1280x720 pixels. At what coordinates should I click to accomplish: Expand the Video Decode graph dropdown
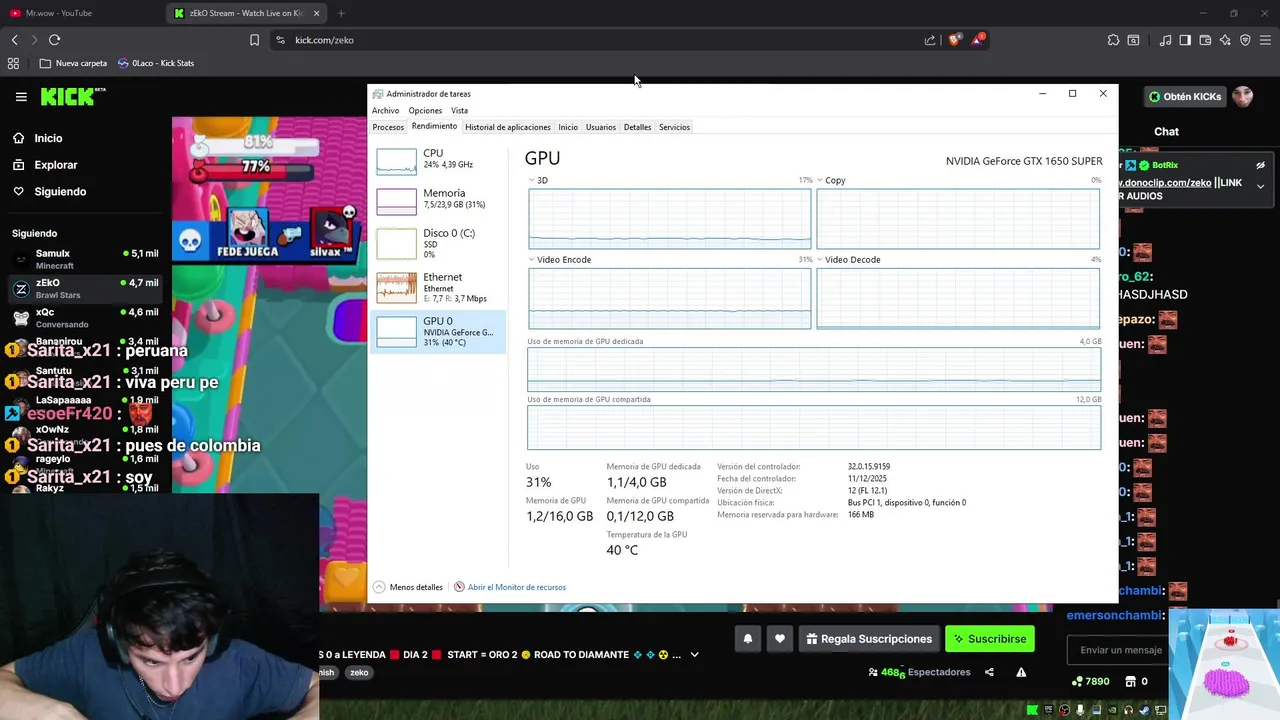(820, 260)
